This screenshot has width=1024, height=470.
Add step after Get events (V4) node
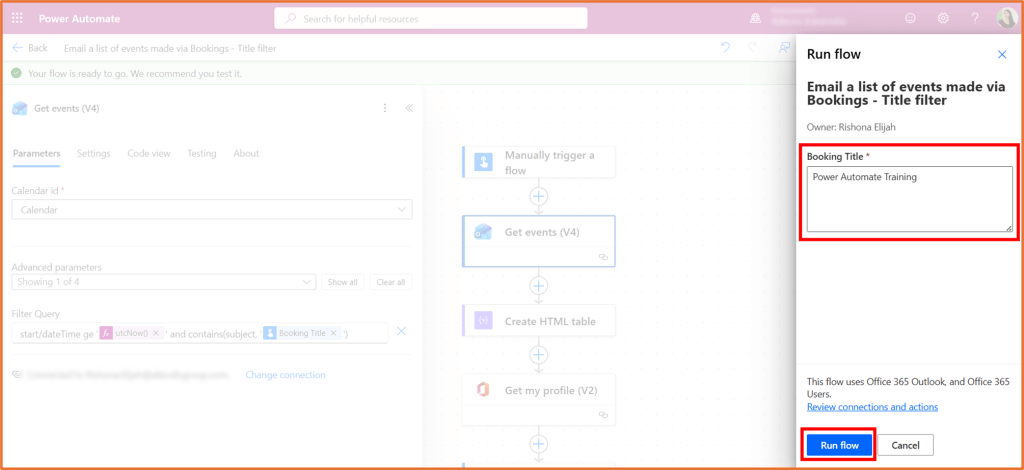click(x=539, y=285)
